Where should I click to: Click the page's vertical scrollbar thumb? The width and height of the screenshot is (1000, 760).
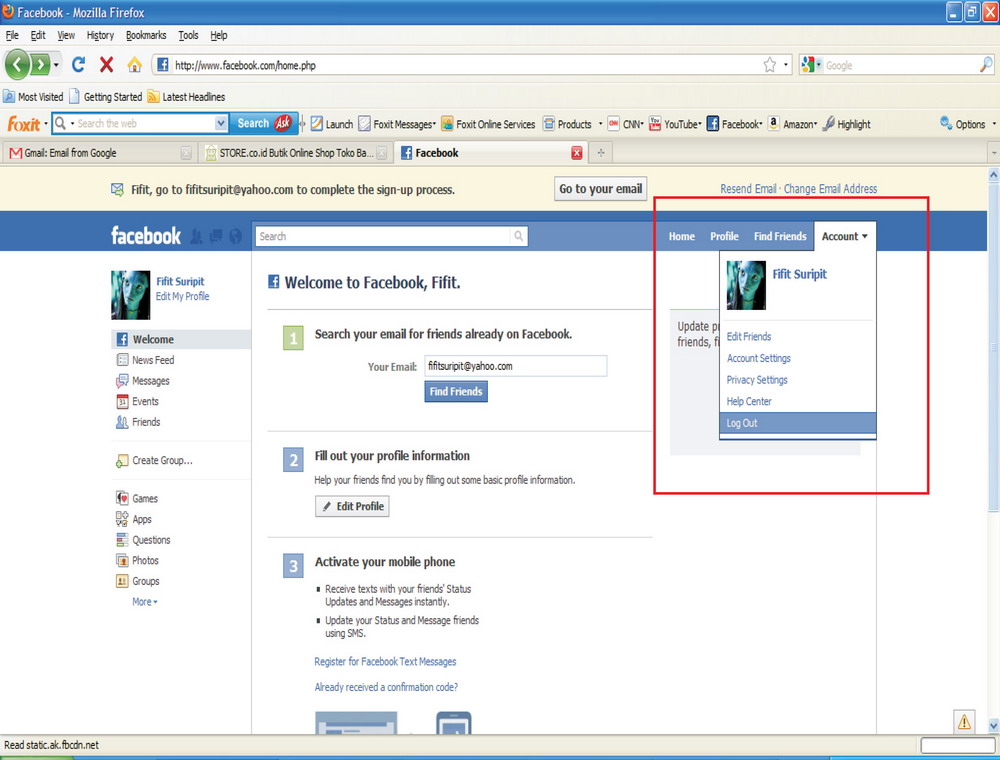993,347
